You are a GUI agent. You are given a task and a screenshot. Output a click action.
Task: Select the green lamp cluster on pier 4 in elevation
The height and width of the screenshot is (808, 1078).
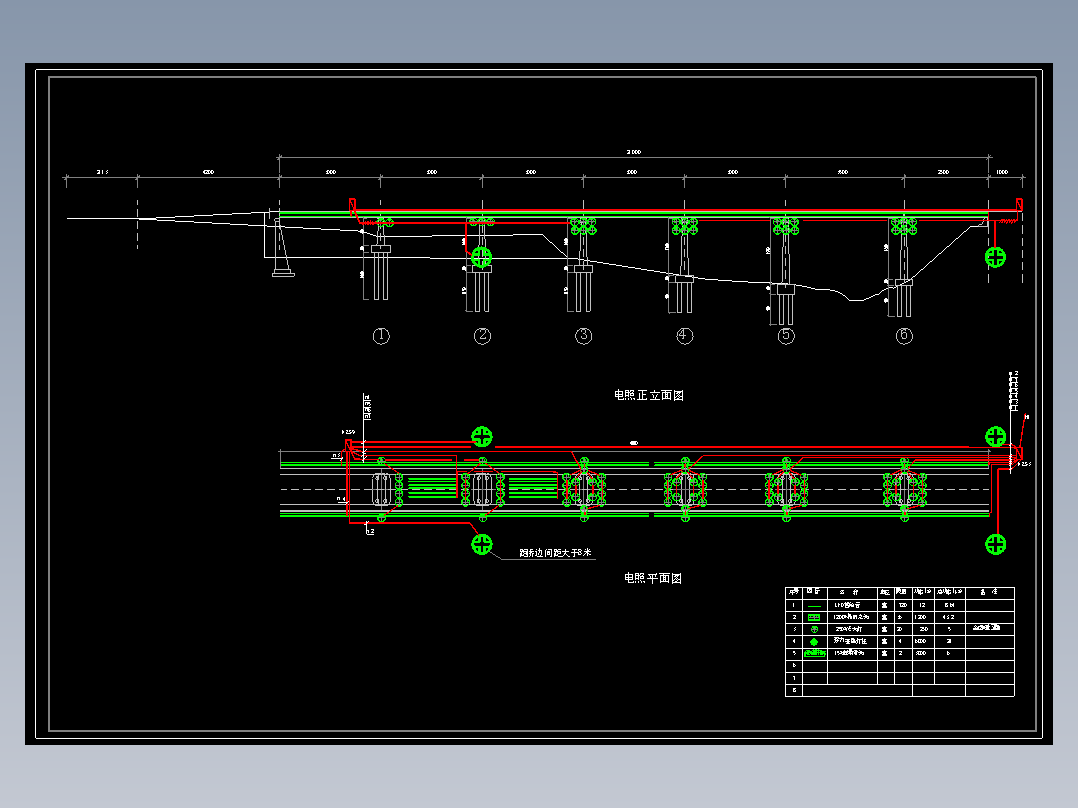point(685,226)
